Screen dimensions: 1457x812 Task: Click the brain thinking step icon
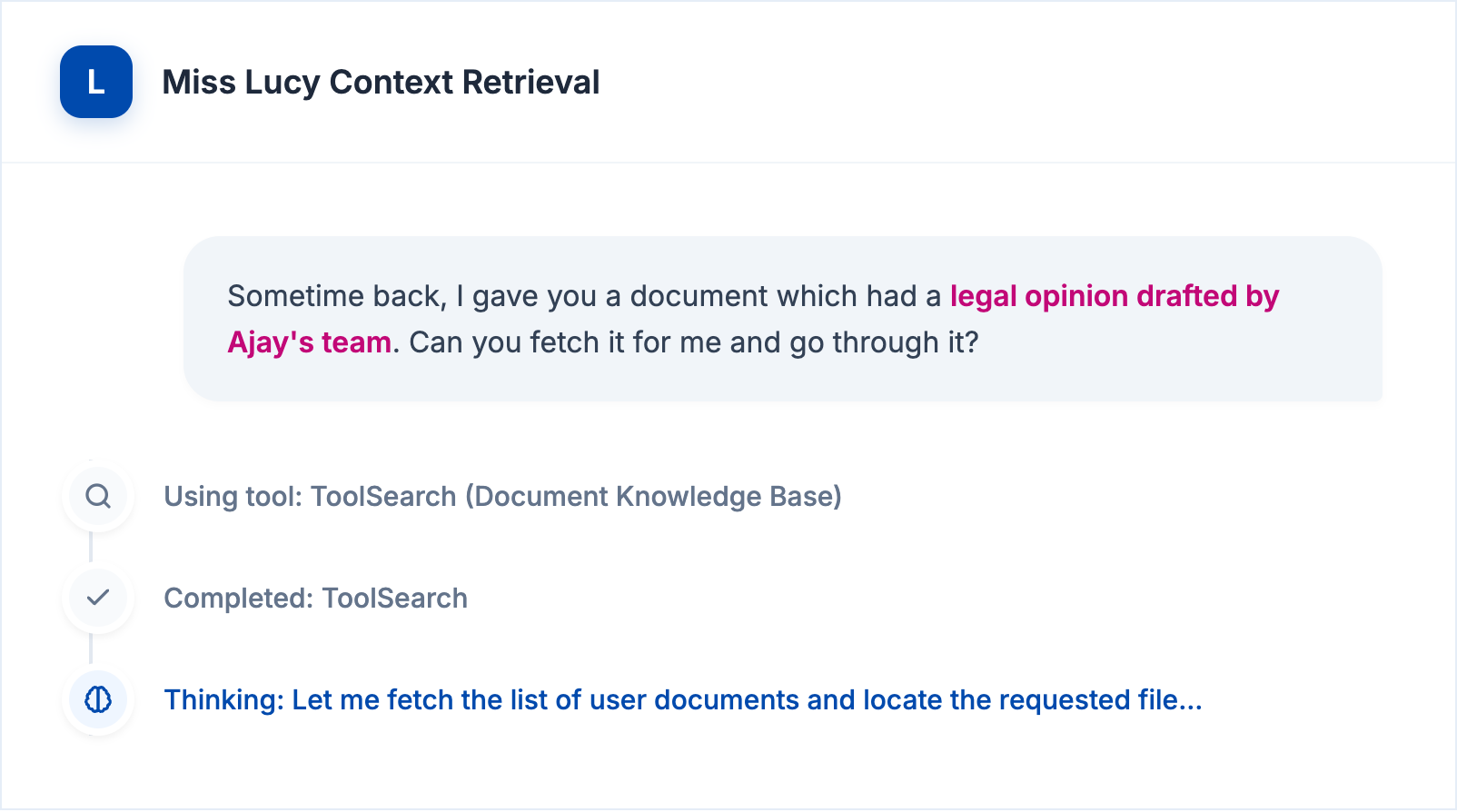tap(98, 699)
